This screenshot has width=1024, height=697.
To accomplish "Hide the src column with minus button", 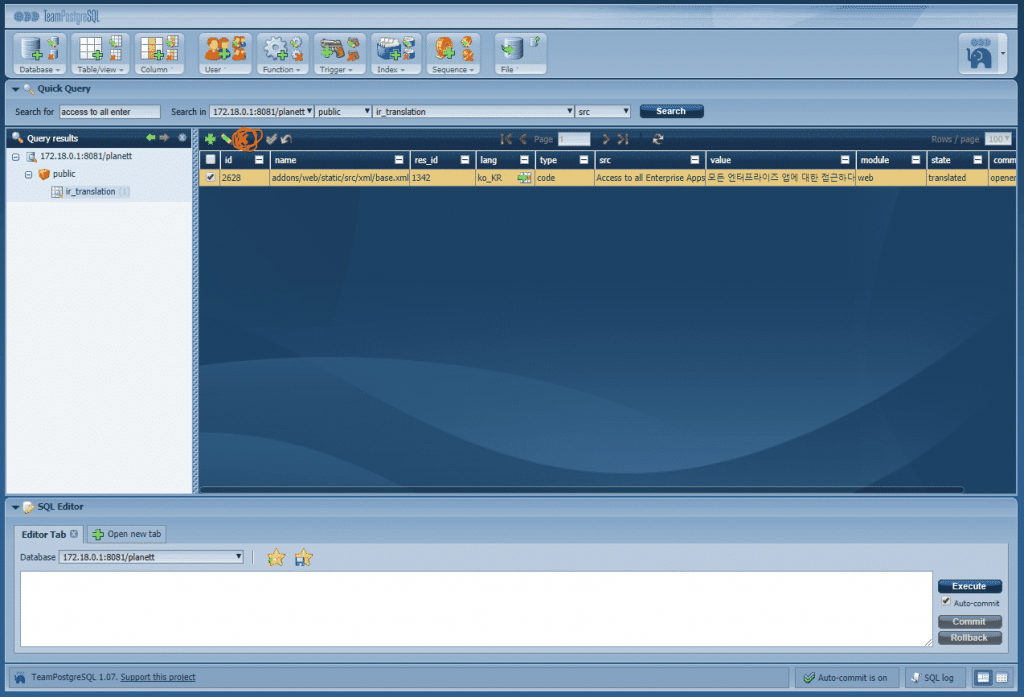I will [695, 159].
